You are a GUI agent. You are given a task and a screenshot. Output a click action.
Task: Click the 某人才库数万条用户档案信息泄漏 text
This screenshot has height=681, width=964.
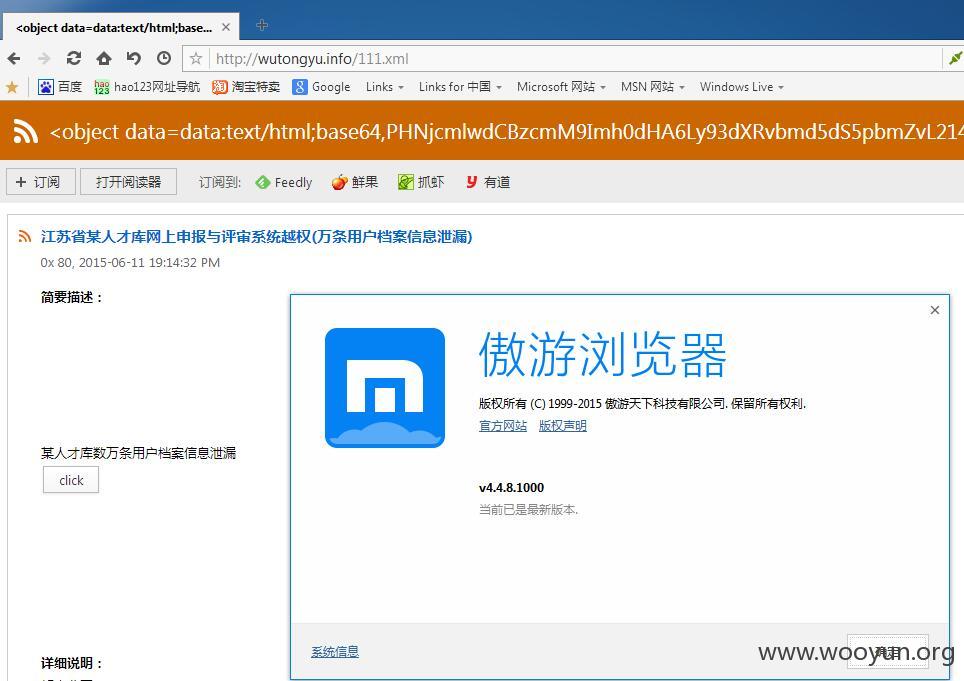point(138,453)
